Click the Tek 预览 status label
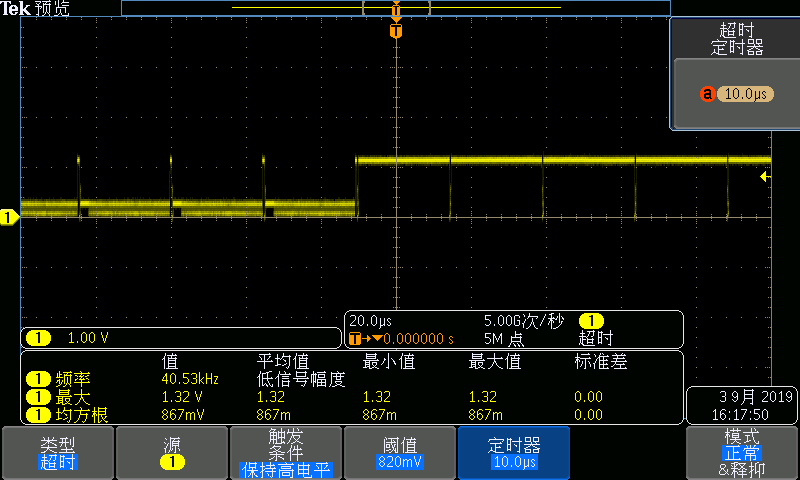This screenshot has width=800, height=480. pos(35,8)
